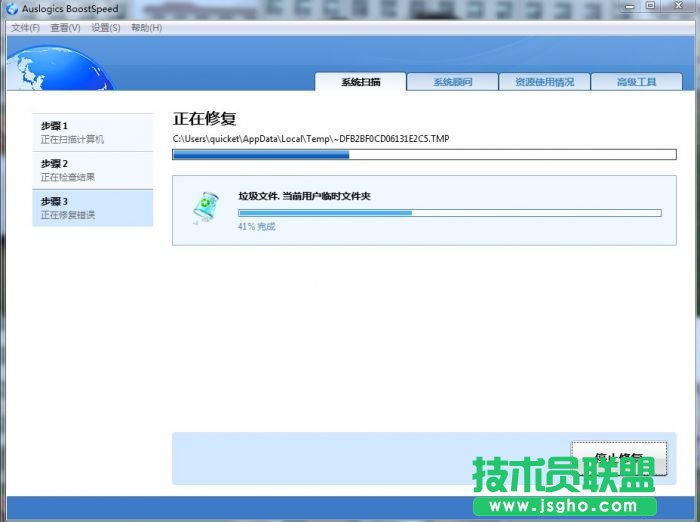This screenshot has width=700, height=522.
Task: Select the 高级工具 tab
Action: click(x=636, y=82)
